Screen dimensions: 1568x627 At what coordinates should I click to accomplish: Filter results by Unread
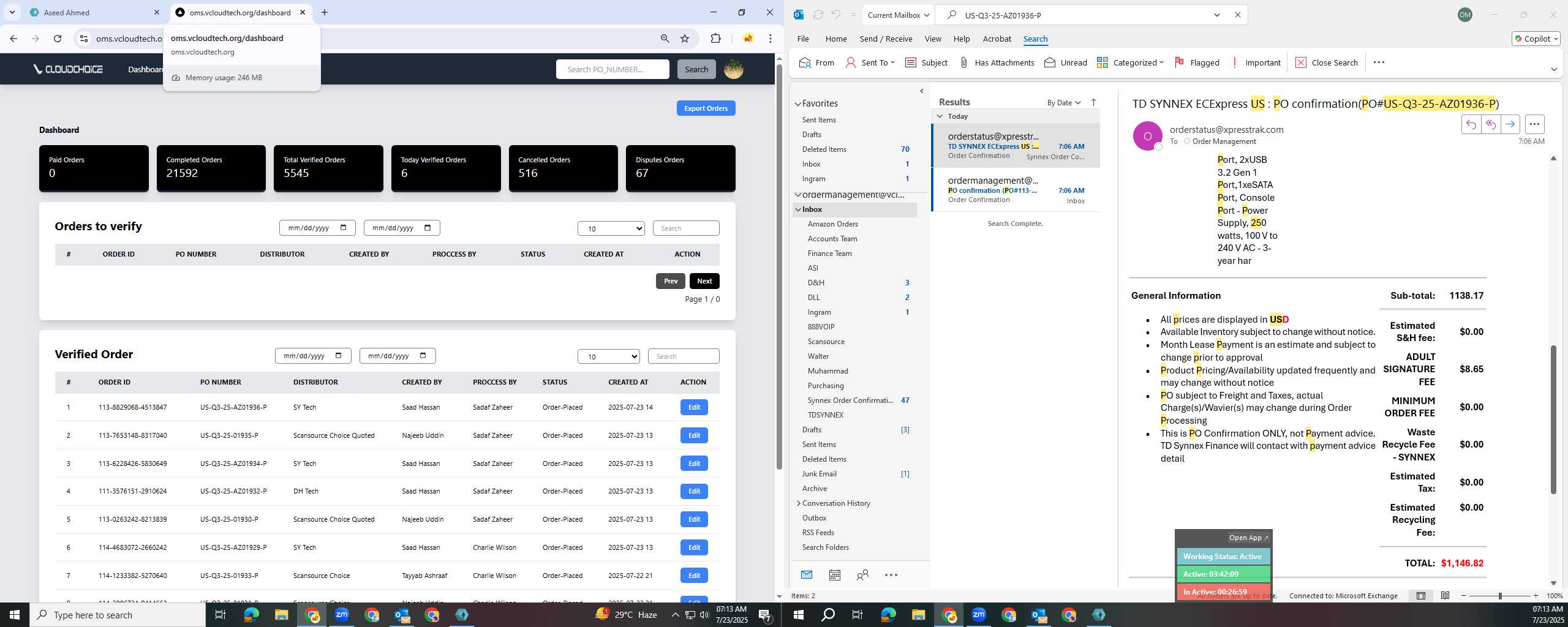tap(1065, 62)
